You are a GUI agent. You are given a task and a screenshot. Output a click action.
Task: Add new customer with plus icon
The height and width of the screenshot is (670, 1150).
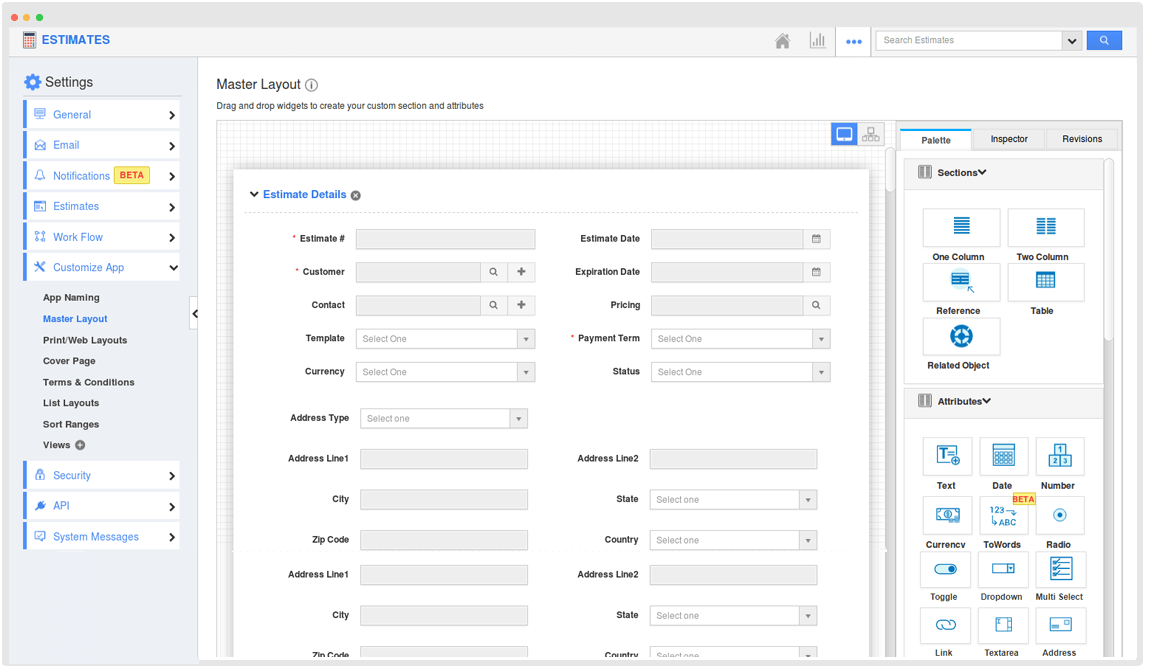pyautogui.click(x=521, y=272)
